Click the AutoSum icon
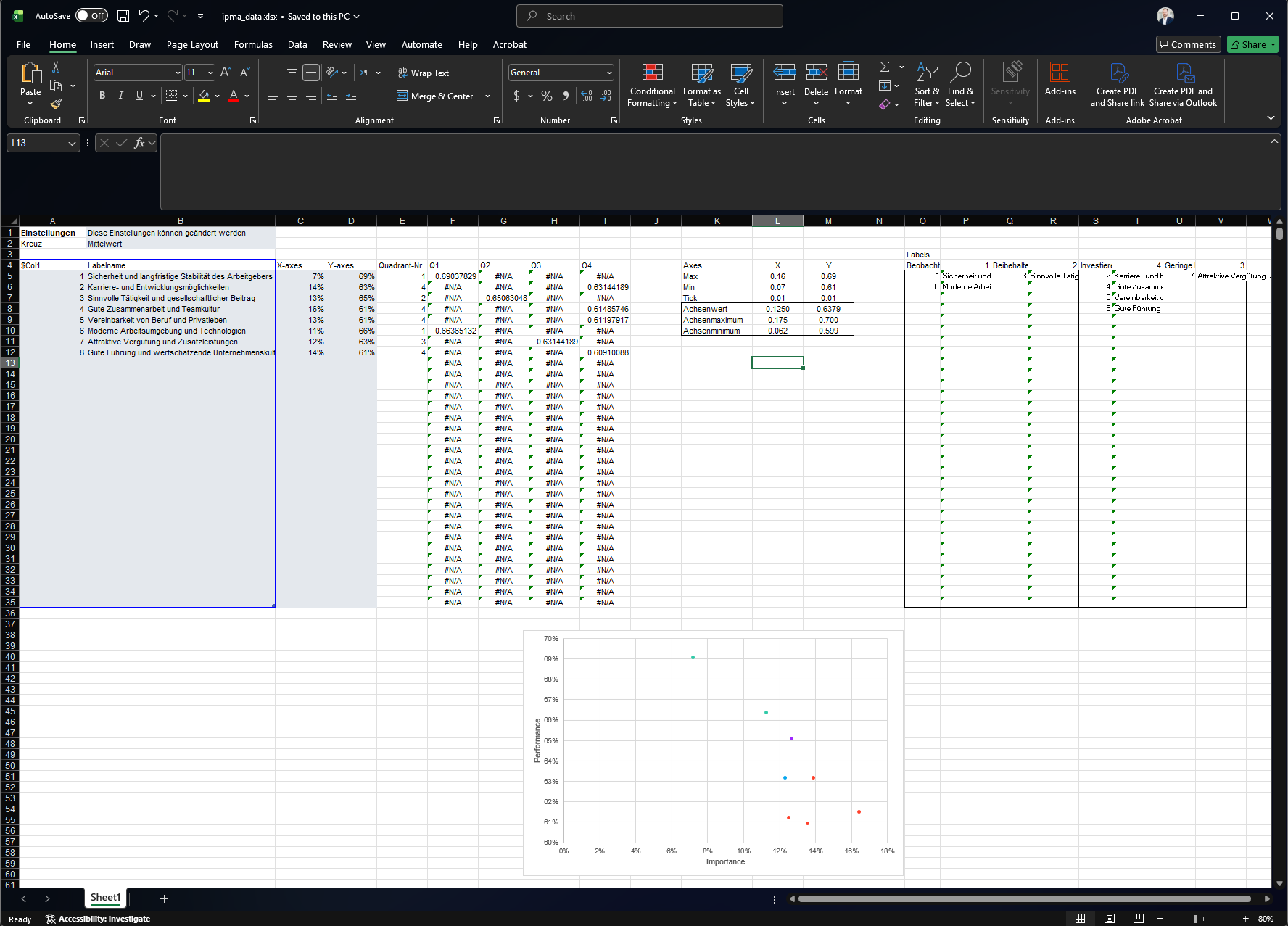Screen dimensions: 1288x926 point(885,67)
